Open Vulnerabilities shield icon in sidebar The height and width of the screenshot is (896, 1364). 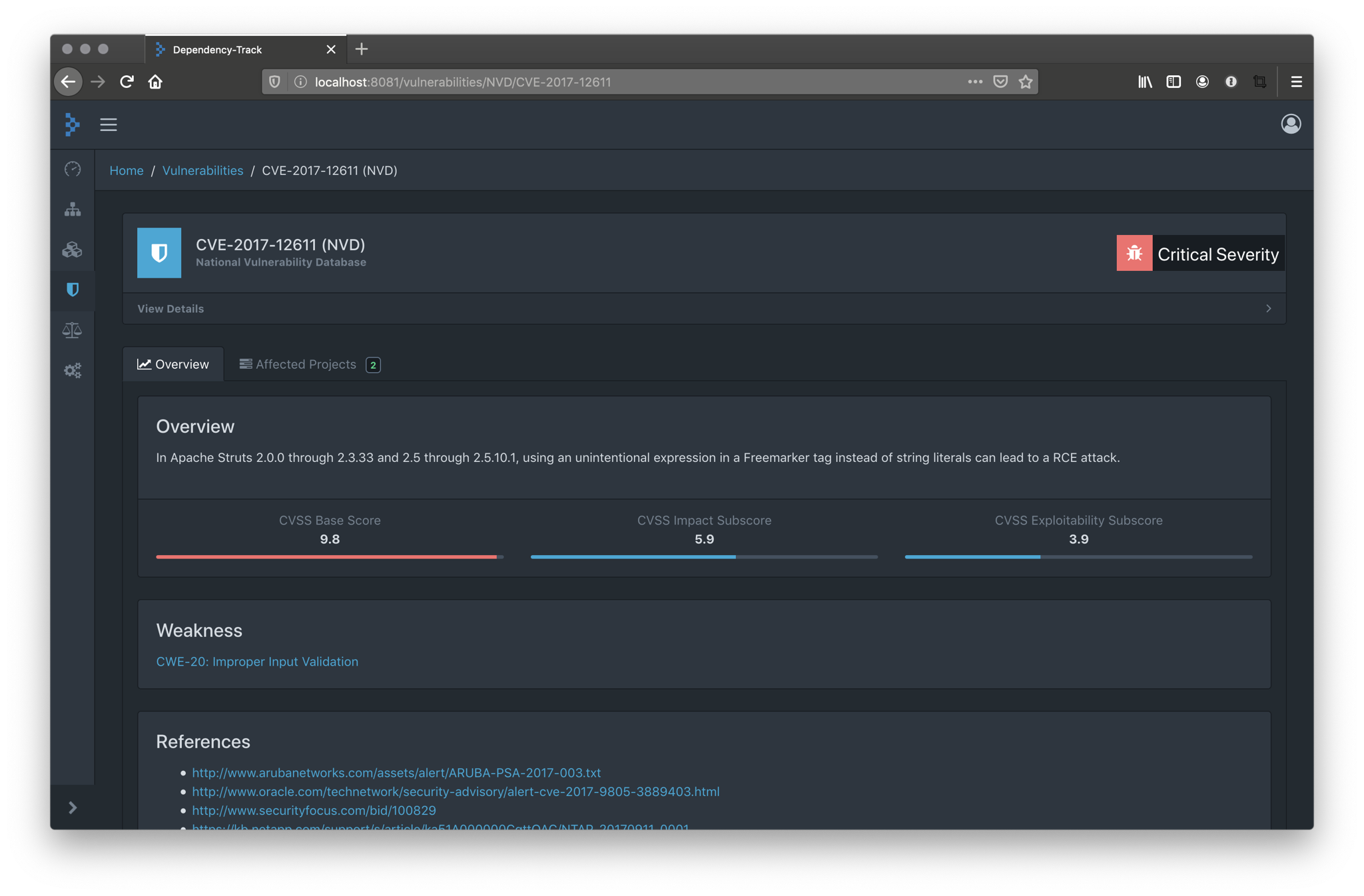coord(73,290)
